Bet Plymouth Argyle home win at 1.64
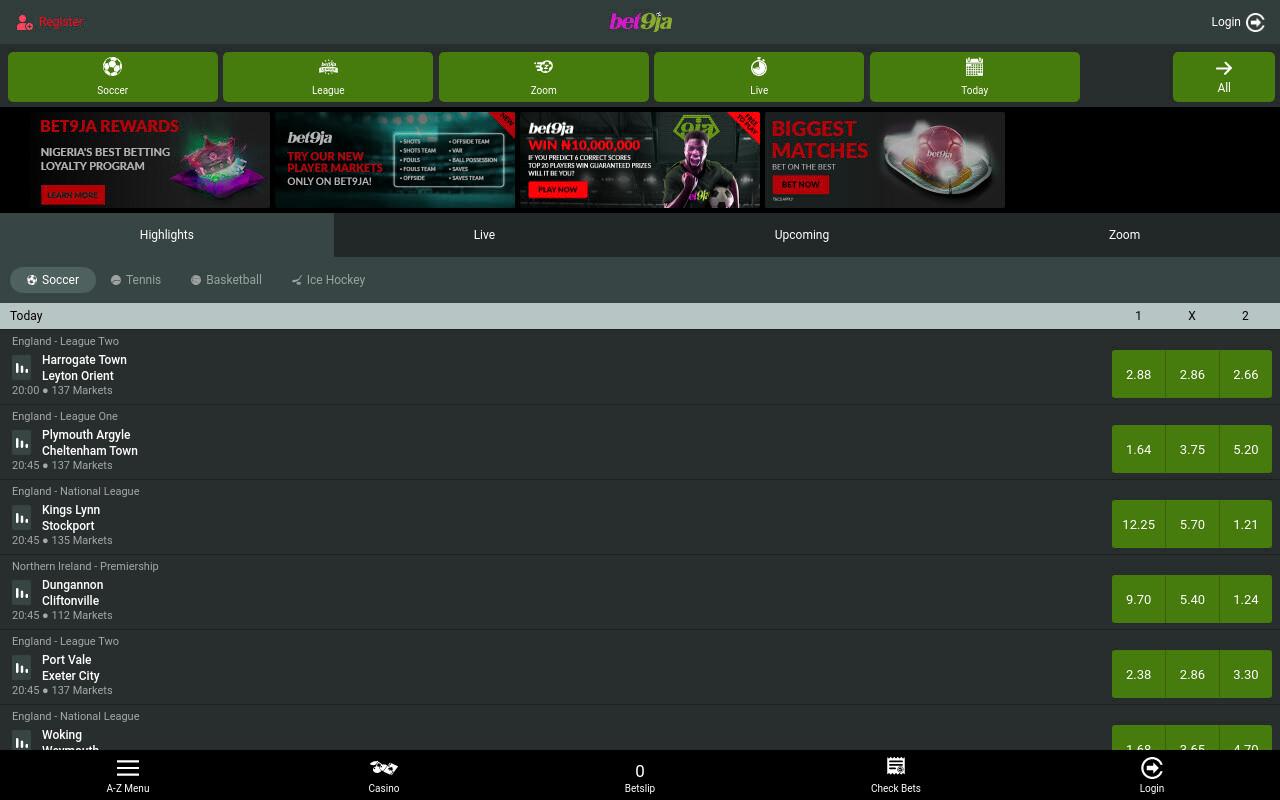 click(1138, 449)
